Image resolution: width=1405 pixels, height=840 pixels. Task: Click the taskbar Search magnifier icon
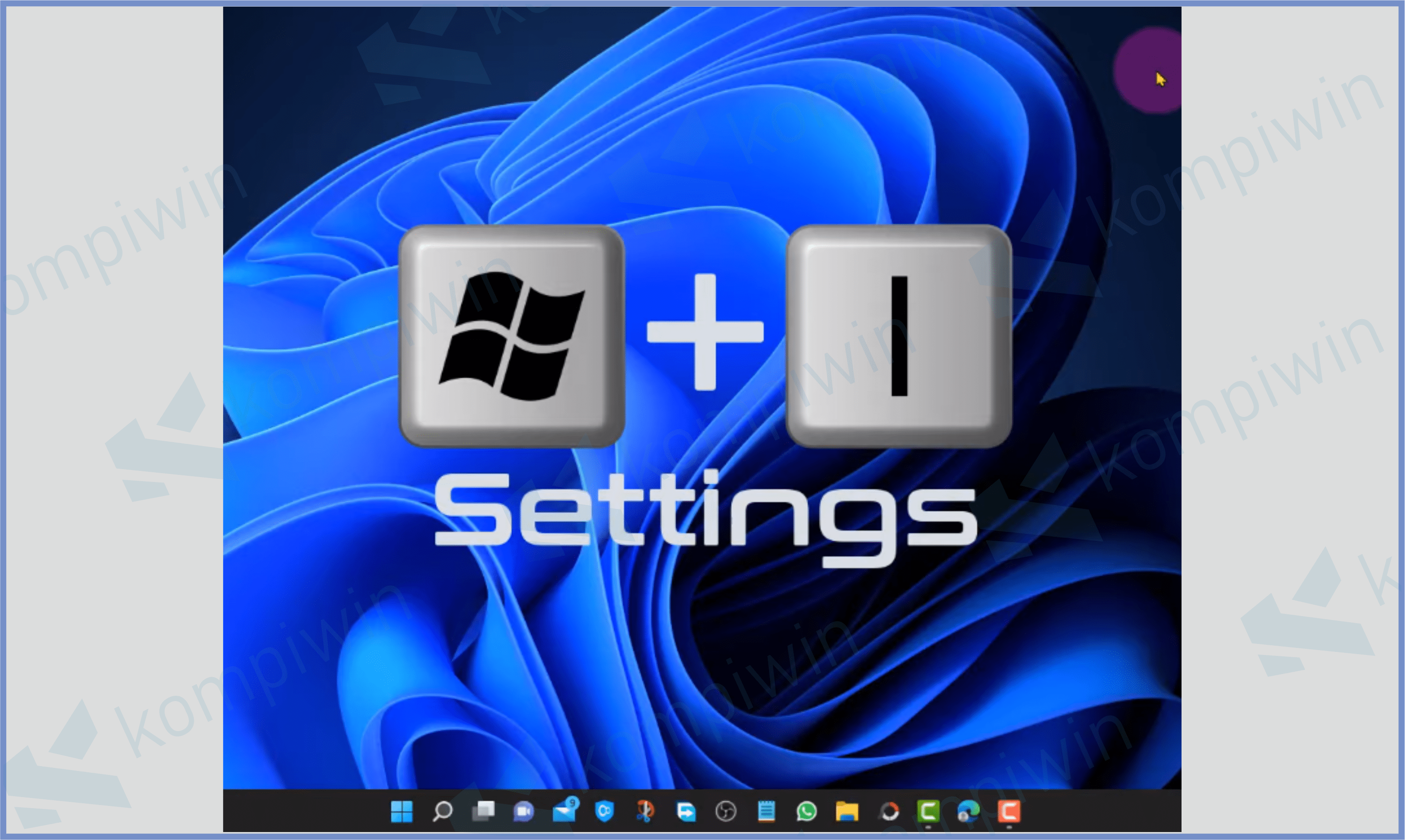pyautogui.click(x=443, y=811)
